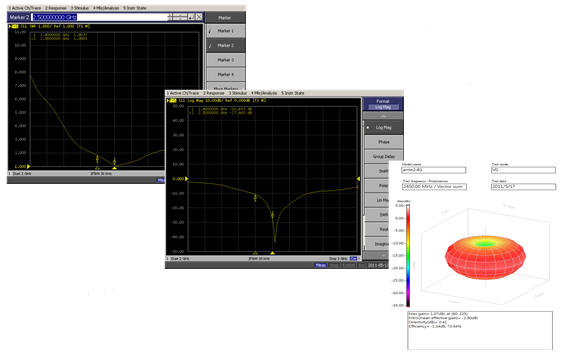570x360 pixels.
Task: Click the Test mode field
Action: (x=523, y=170)
